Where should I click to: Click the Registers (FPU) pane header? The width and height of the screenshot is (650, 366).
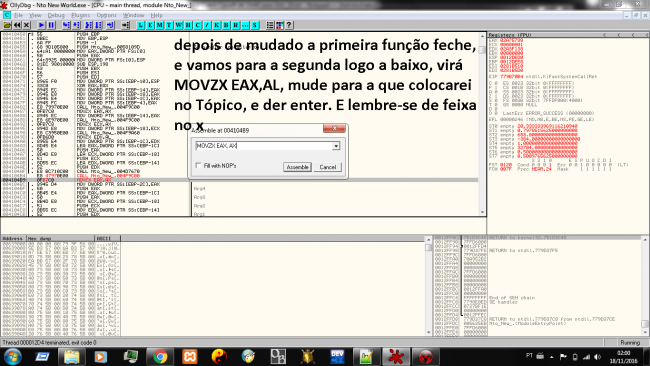click(x=568, y=35)
